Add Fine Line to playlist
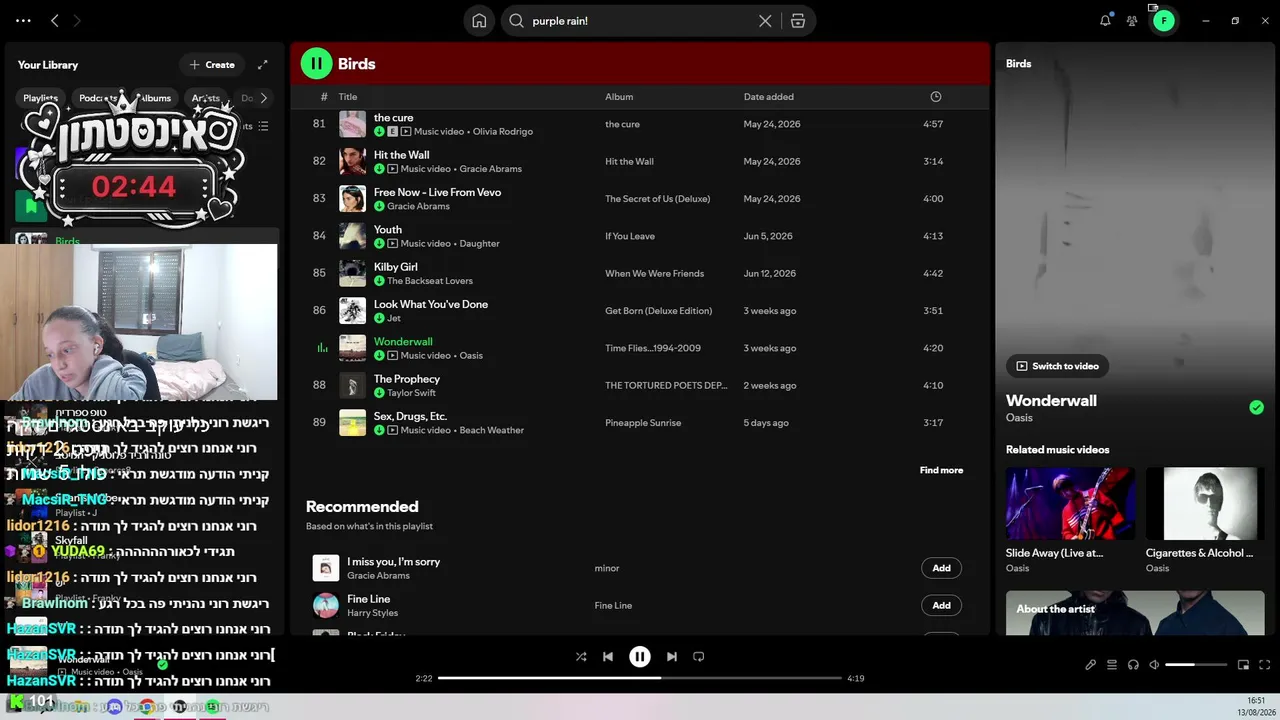This screenshot has height=720, width=1280. click(x=941, y=605)
